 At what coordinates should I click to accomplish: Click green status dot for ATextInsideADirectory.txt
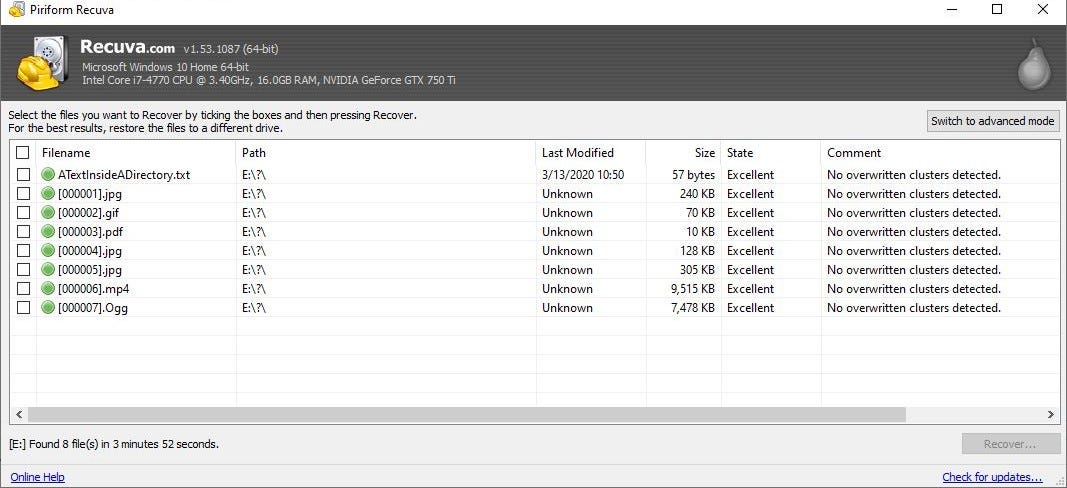coord(48,175)
